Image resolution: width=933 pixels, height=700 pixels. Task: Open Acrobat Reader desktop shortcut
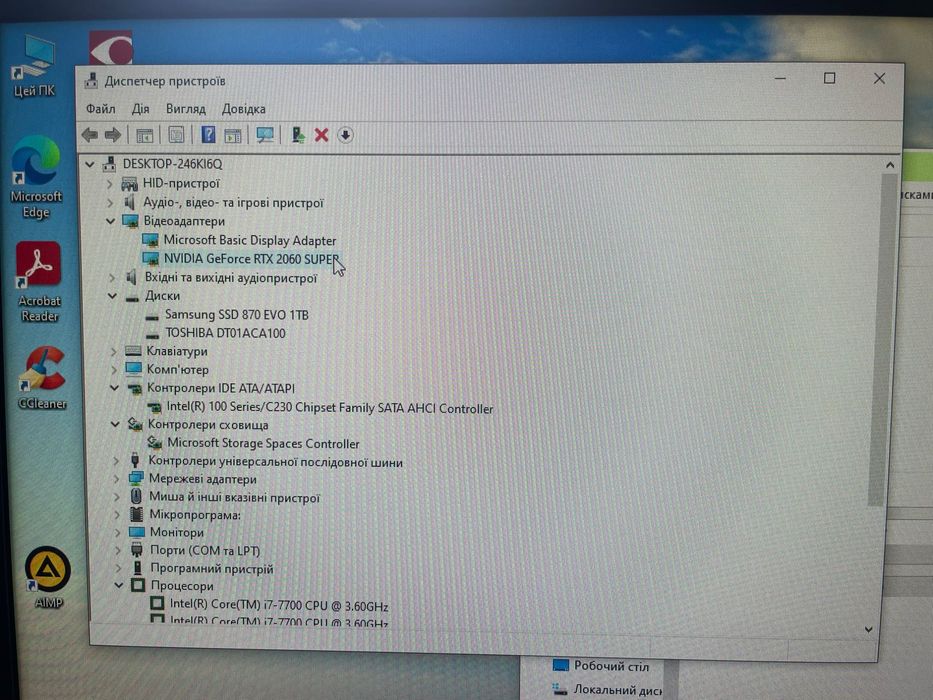point(39,282)
